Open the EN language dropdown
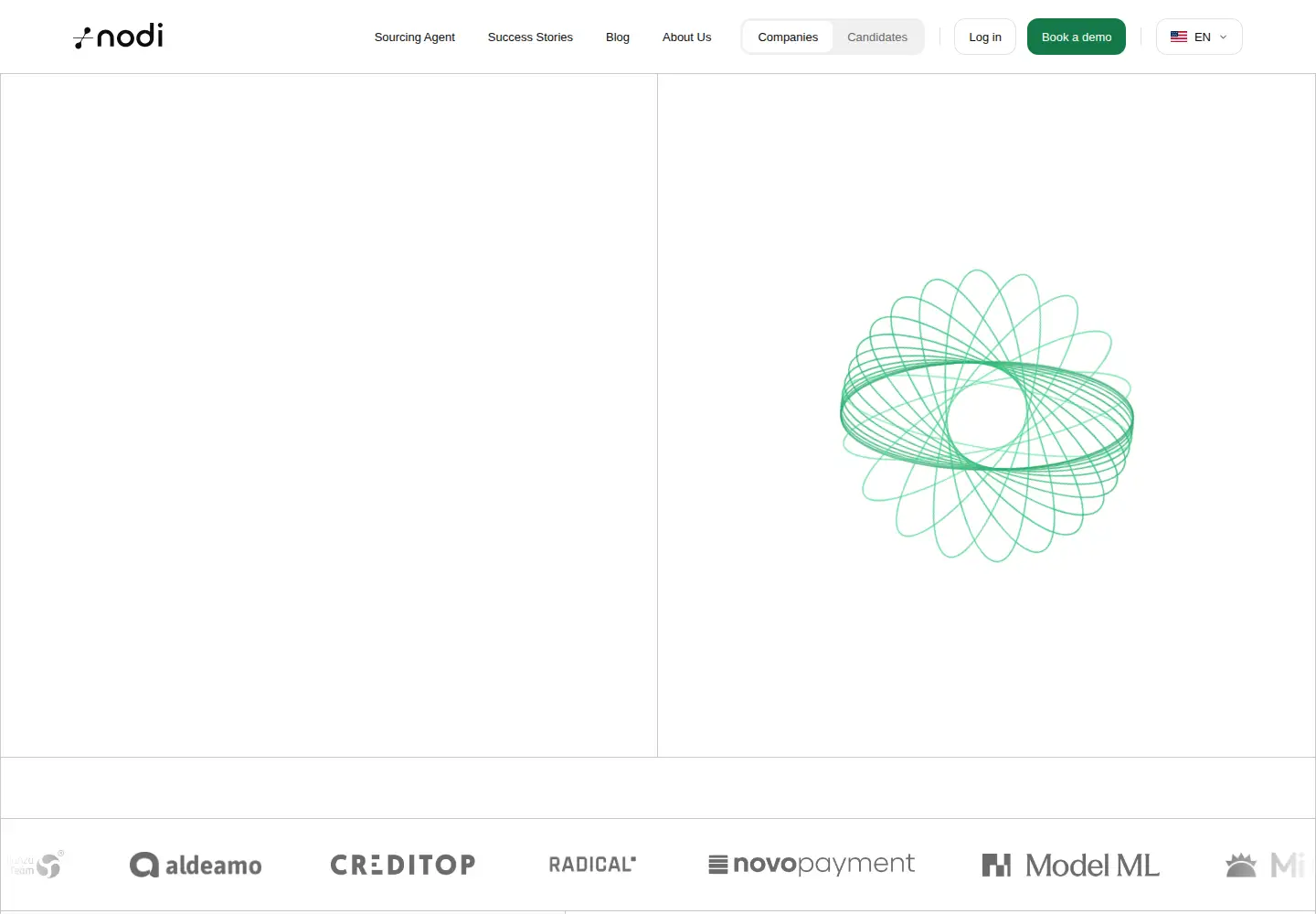This screenshot has width=1316, height=914. [1199, 37]
